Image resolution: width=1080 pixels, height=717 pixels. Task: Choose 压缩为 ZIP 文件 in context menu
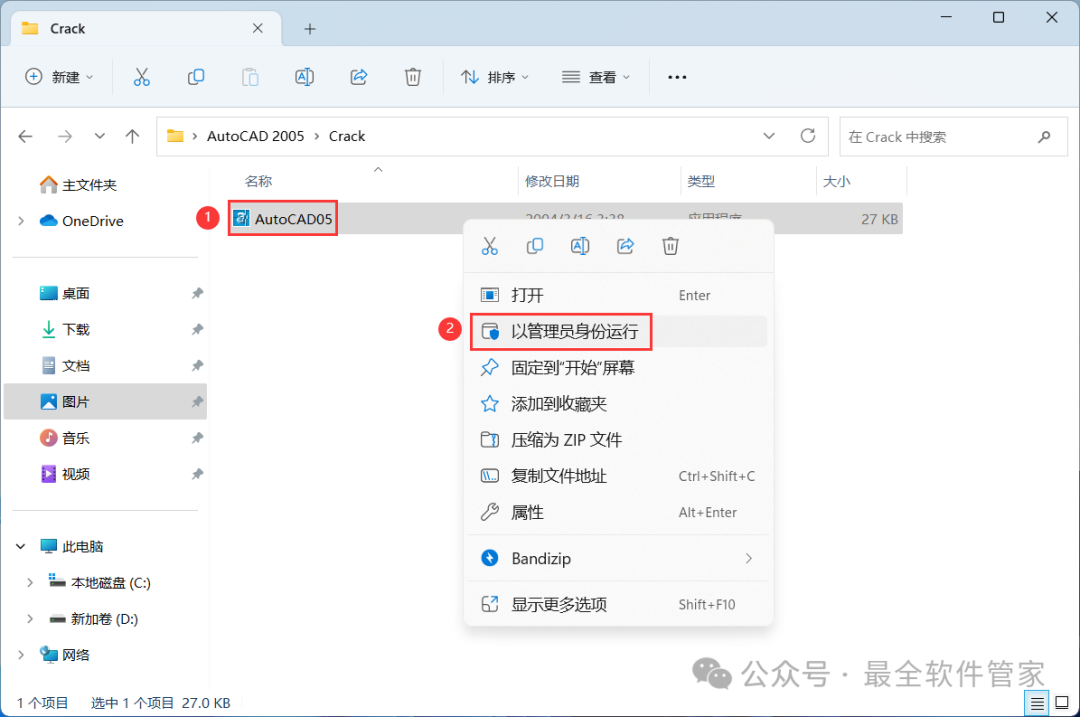coord(618,439)
